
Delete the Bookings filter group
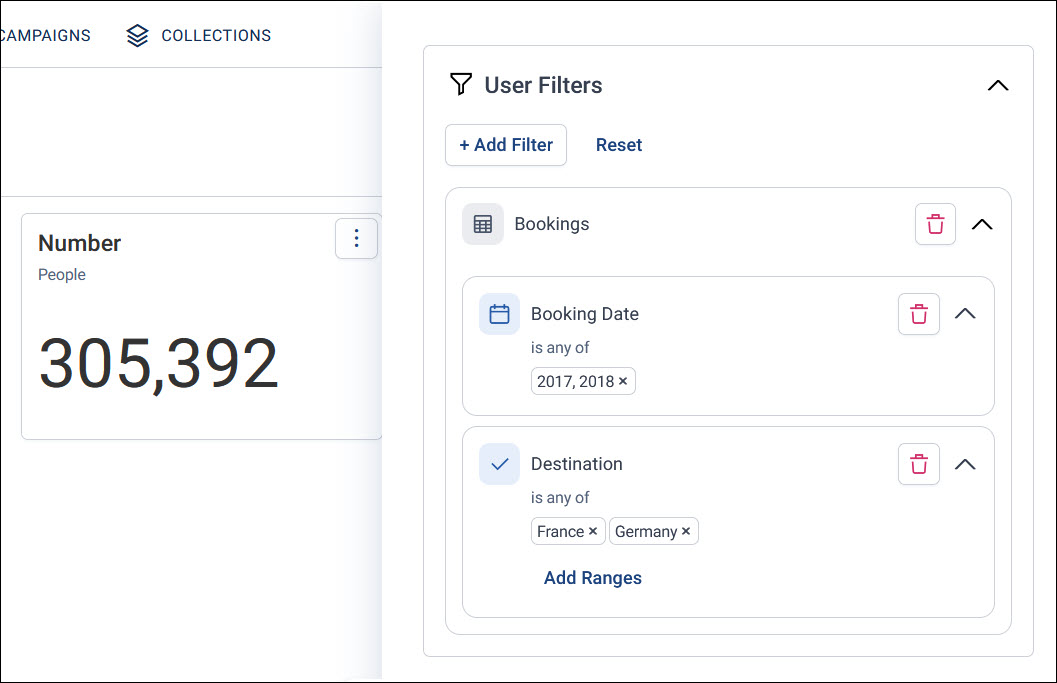tap(935, 224)
